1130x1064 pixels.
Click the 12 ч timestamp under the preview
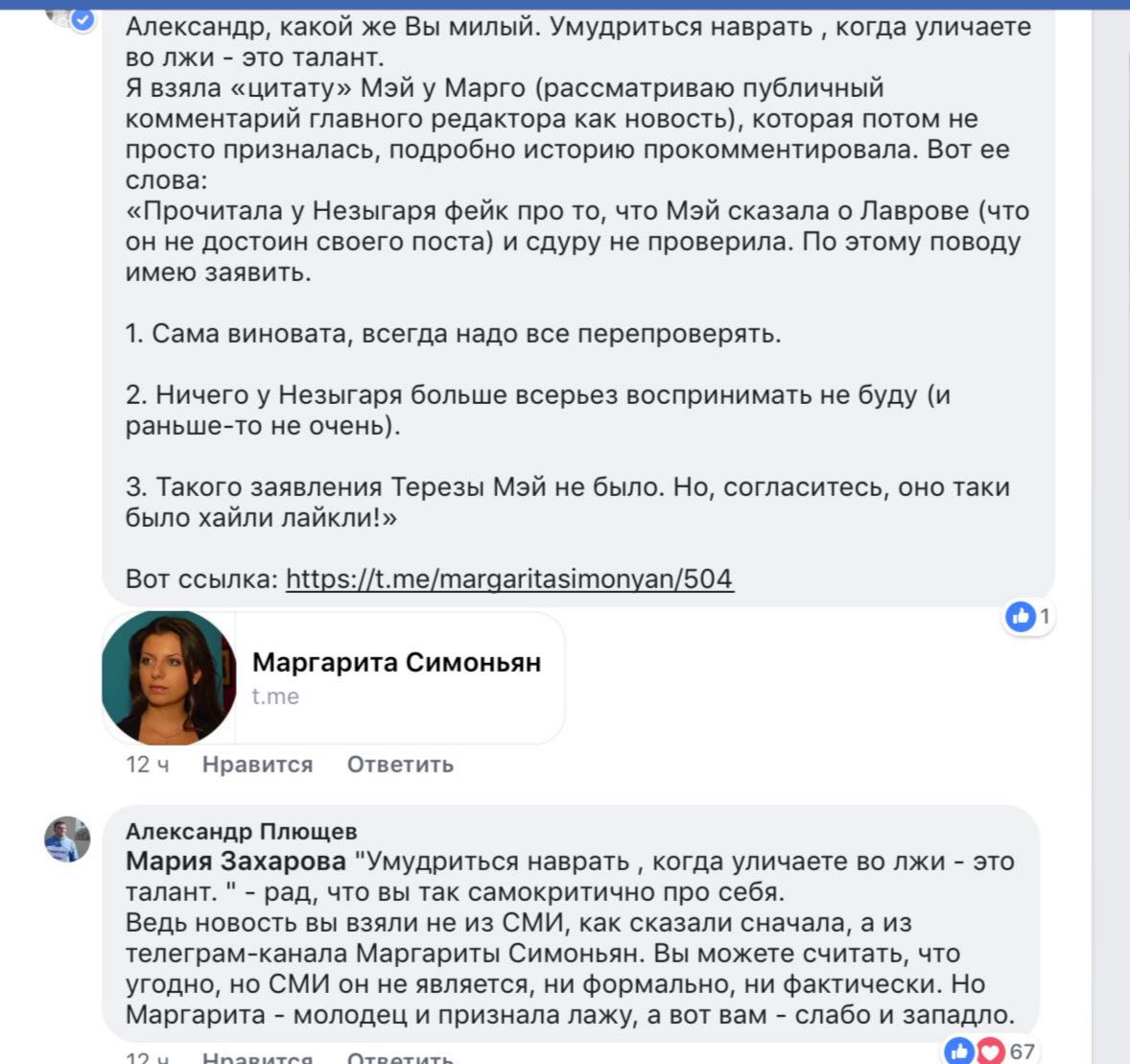[x=148, y=764]
